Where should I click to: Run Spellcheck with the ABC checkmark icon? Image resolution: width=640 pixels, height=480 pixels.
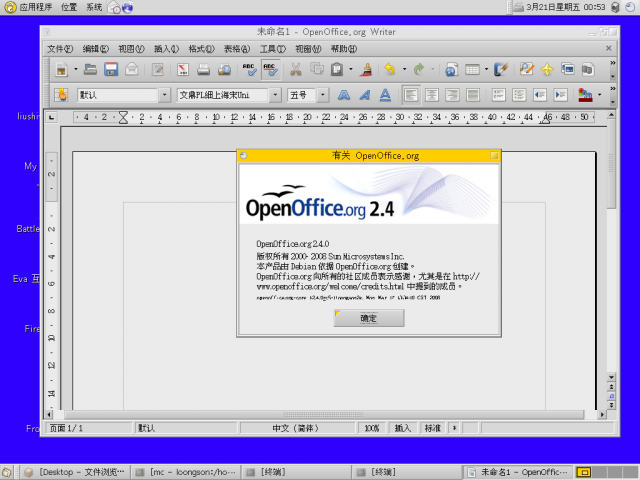point(249,69)
